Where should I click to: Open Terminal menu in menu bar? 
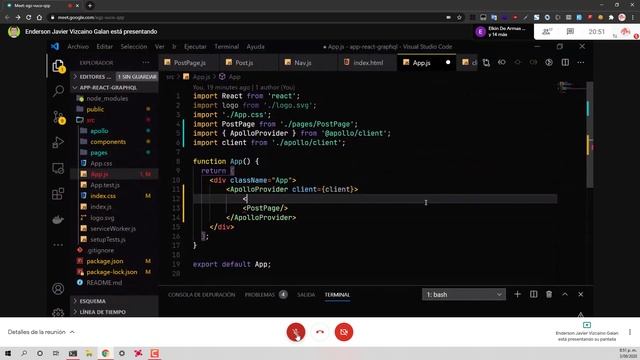(227, 47)
